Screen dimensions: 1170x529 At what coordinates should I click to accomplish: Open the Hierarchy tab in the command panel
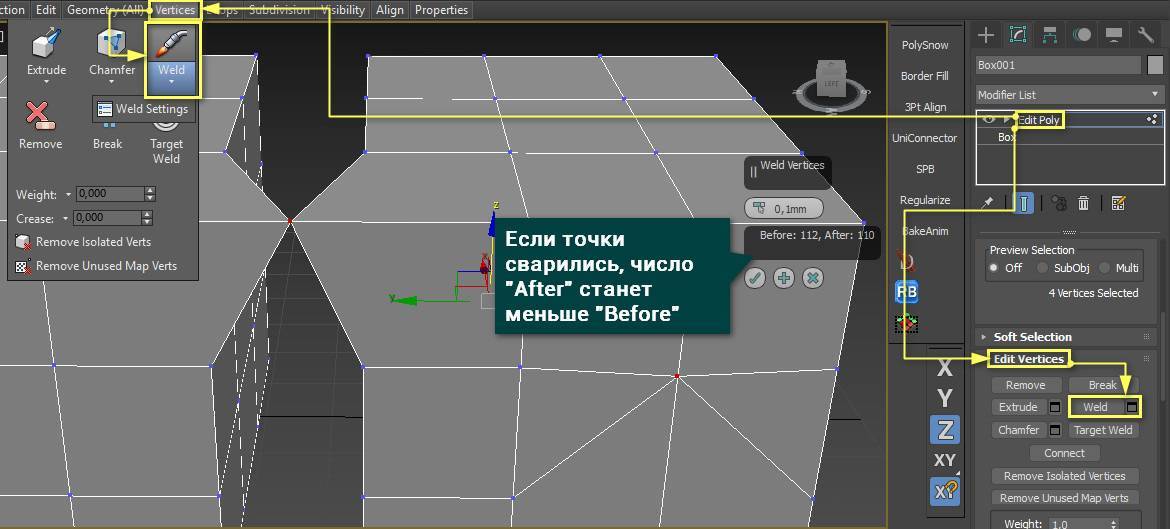pyautogui.click(x=1050, y=35)
